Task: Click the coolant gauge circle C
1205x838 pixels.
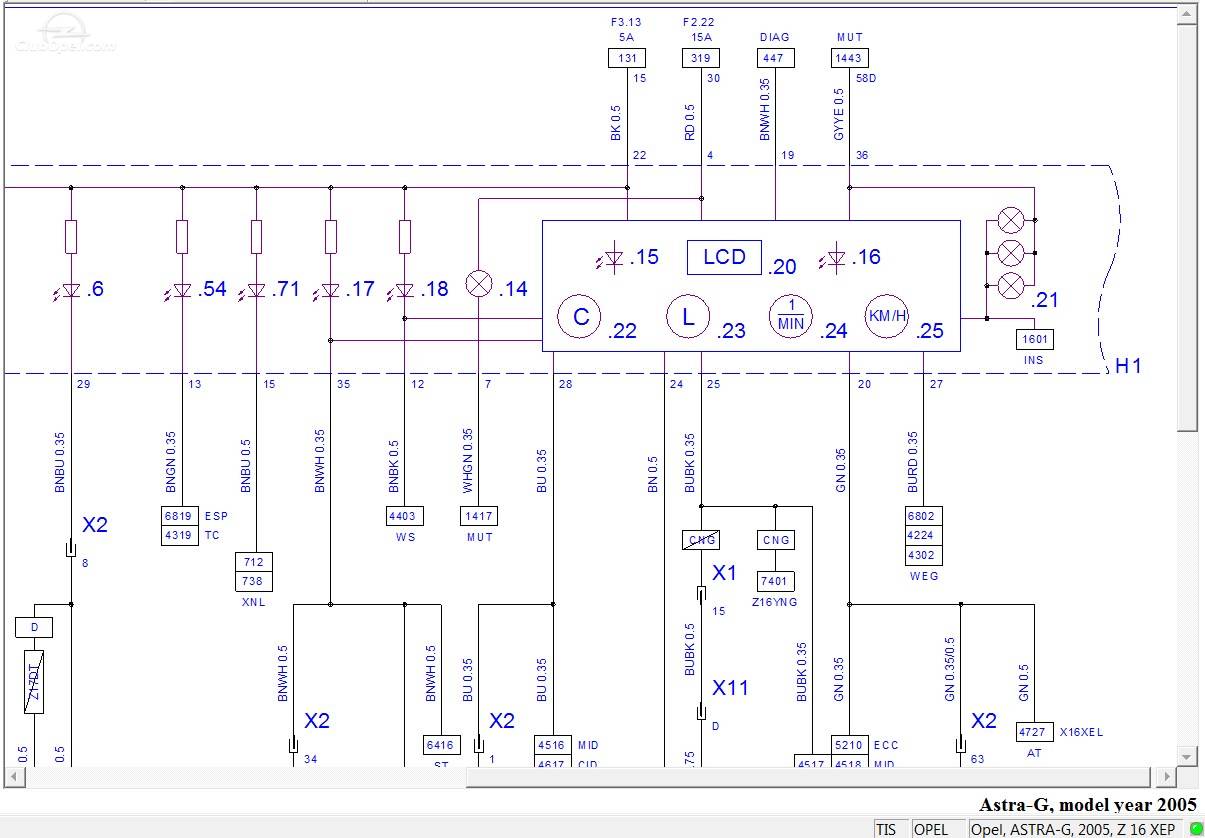Action: click(x=580, y=317)
